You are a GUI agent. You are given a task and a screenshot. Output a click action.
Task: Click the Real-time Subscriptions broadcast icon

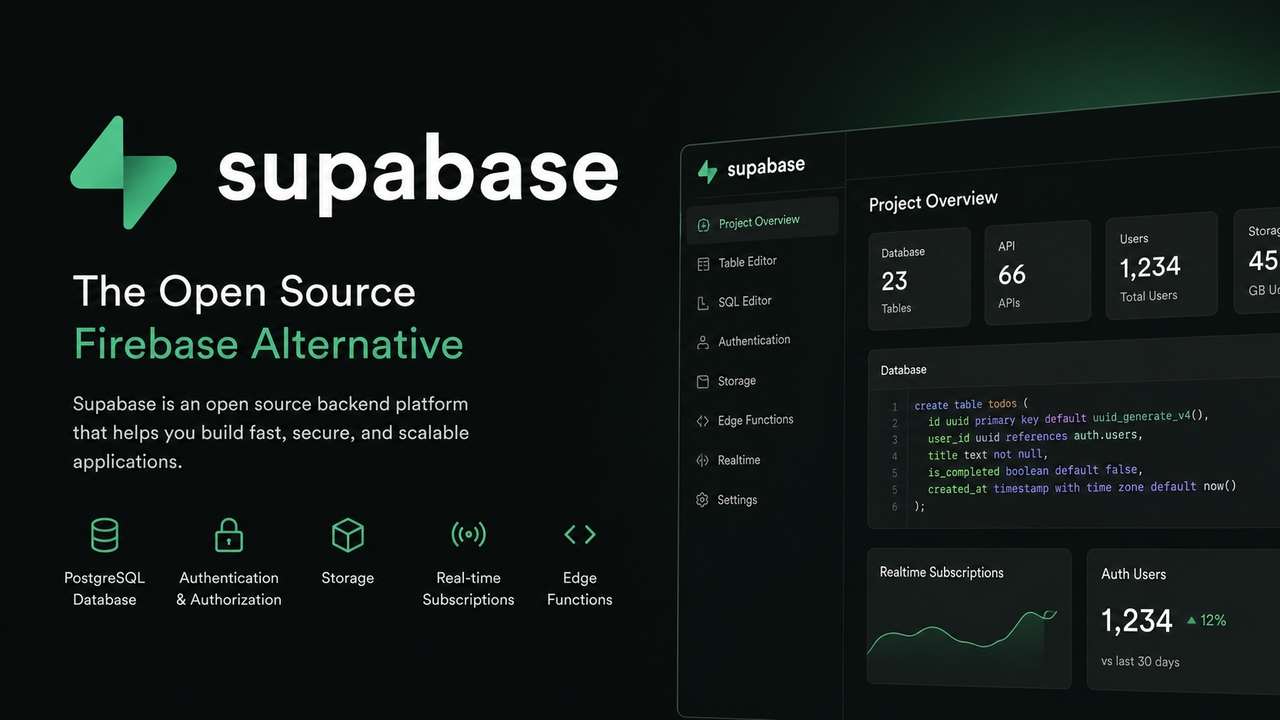[468, 535]
